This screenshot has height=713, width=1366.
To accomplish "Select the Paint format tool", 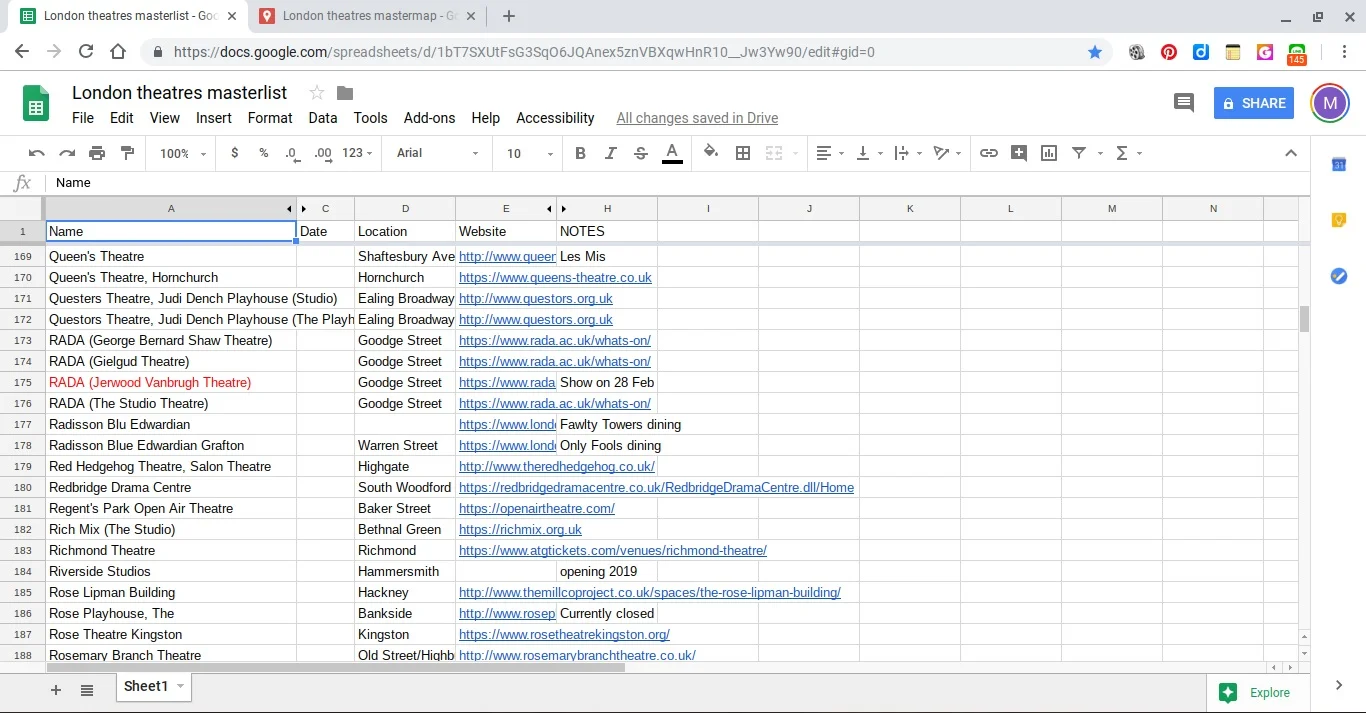I will (x=127, y=153).
